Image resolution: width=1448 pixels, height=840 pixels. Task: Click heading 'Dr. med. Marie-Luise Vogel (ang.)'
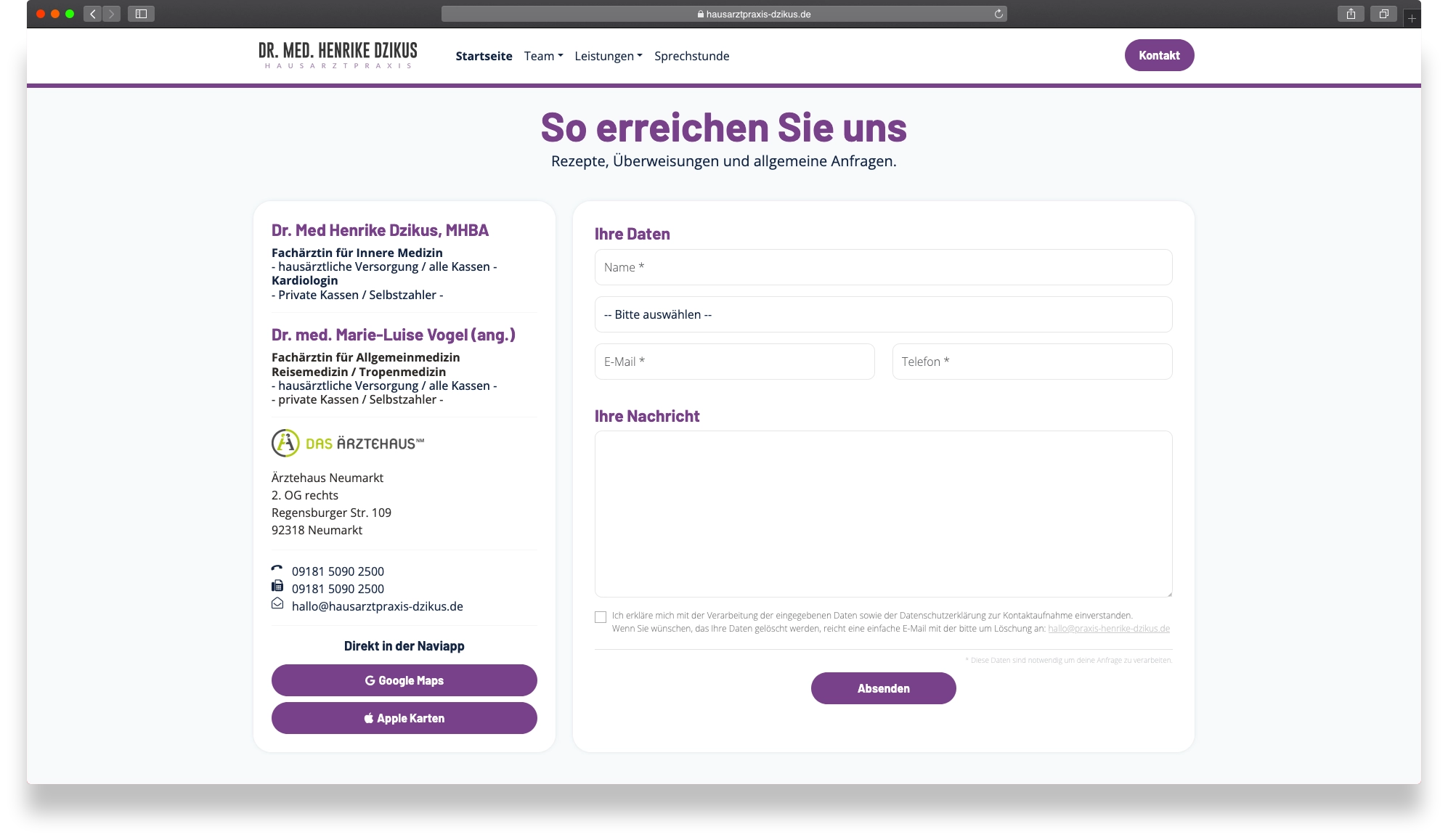(x=394, y=335)
